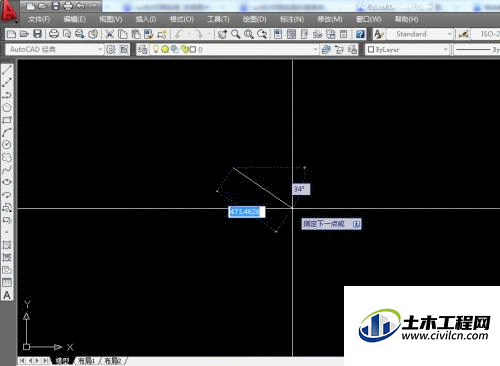
Task: Click the Dimension Style icon
Action: click(463, 34)
